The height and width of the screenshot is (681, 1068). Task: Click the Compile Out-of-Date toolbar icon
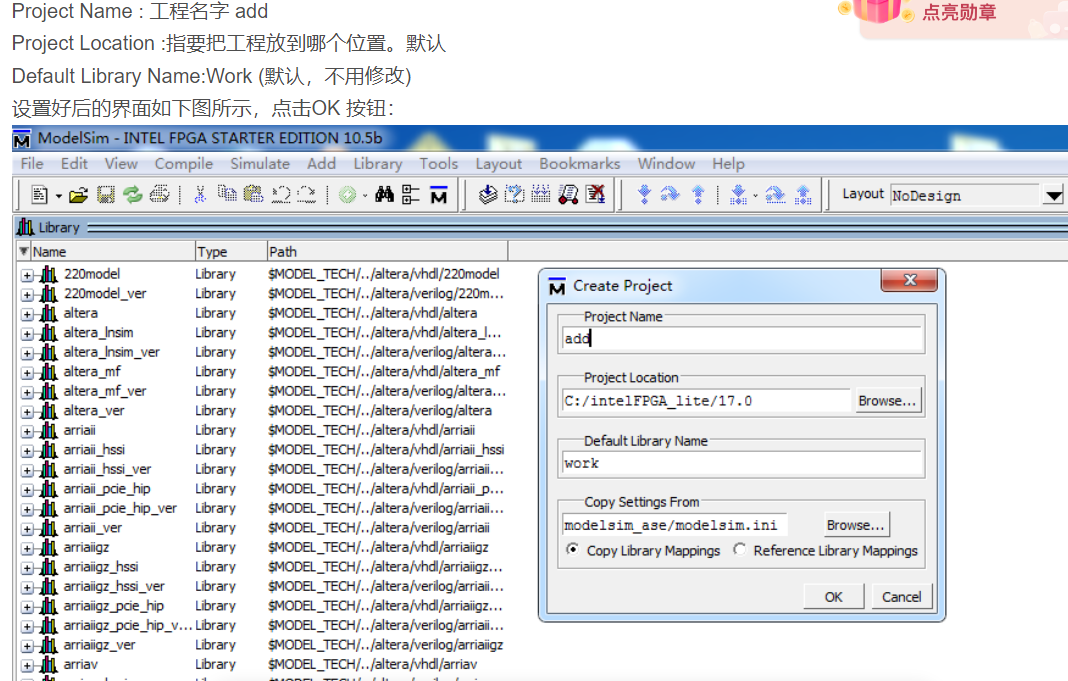pos(514,195)
